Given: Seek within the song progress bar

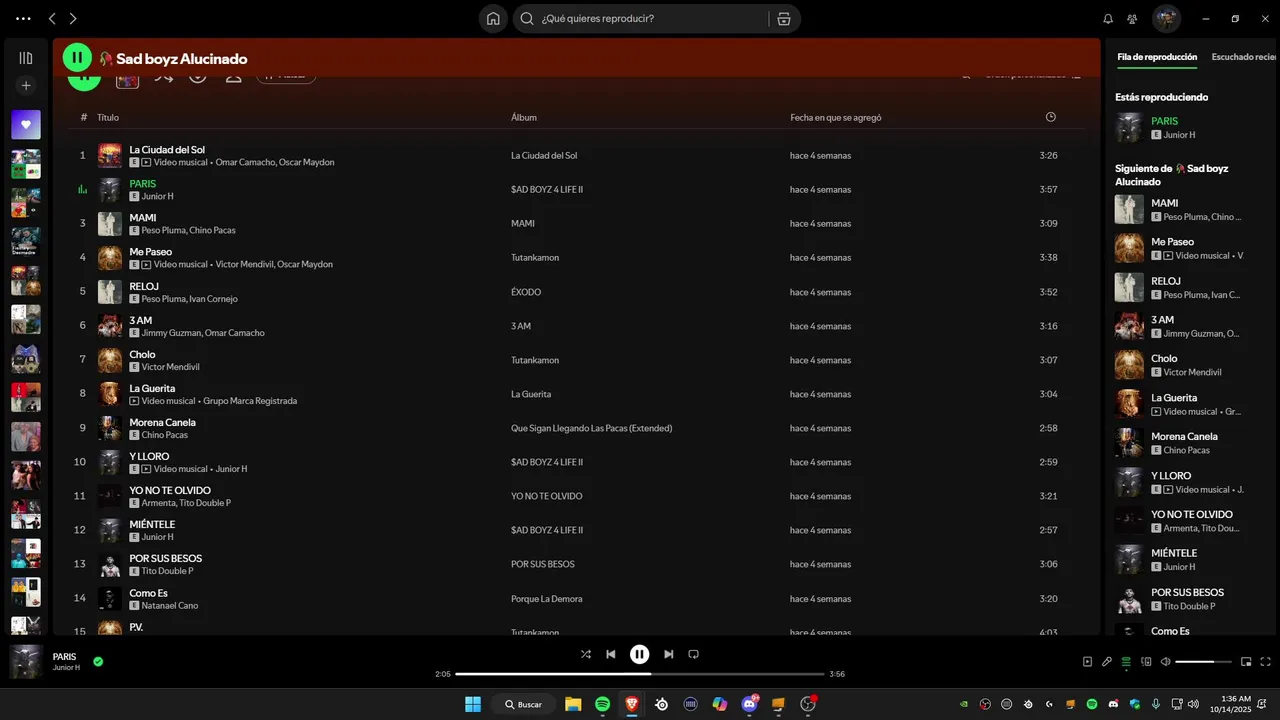Looking at the screenshot, I should tap(639, 674).
